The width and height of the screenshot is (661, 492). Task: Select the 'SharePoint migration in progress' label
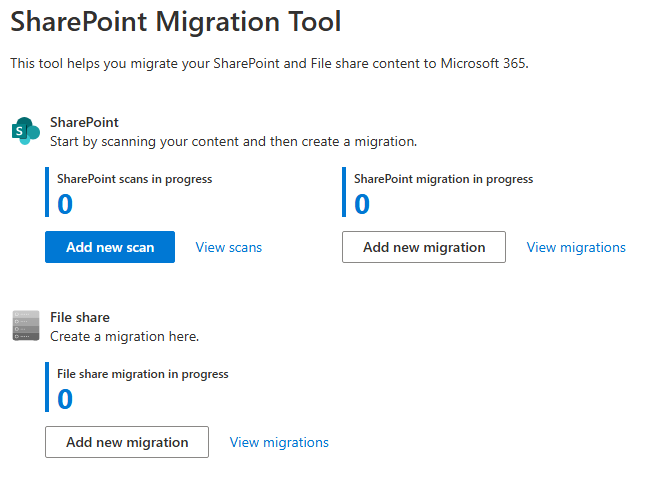click(x=443, y=179)
